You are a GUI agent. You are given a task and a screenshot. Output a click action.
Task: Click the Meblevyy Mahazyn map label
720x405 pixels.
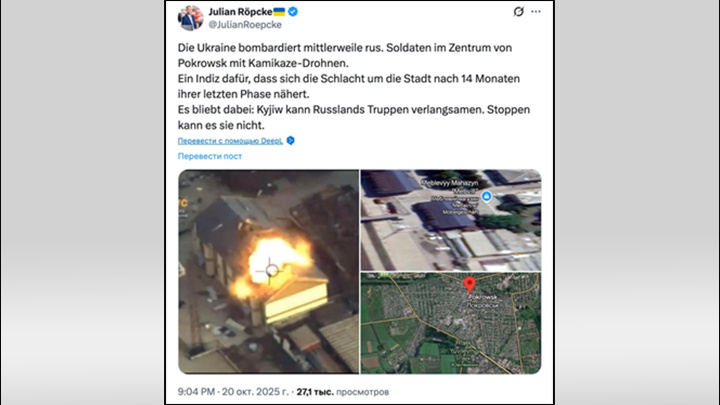point(450,183)
